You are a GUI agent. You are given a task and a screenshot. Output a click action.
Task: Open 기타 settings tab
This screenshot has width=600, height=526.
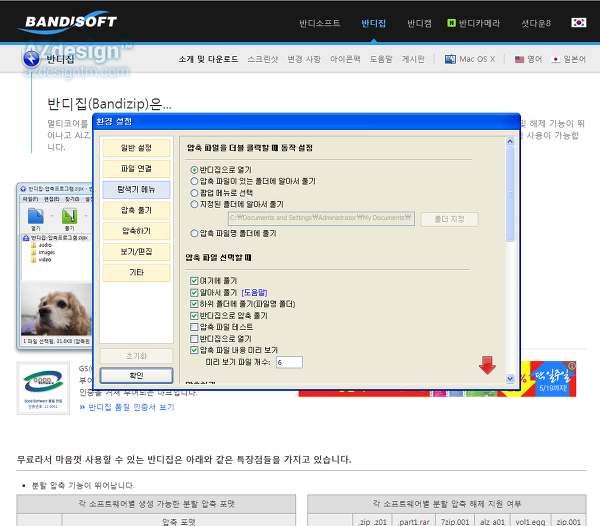[136, 272]
